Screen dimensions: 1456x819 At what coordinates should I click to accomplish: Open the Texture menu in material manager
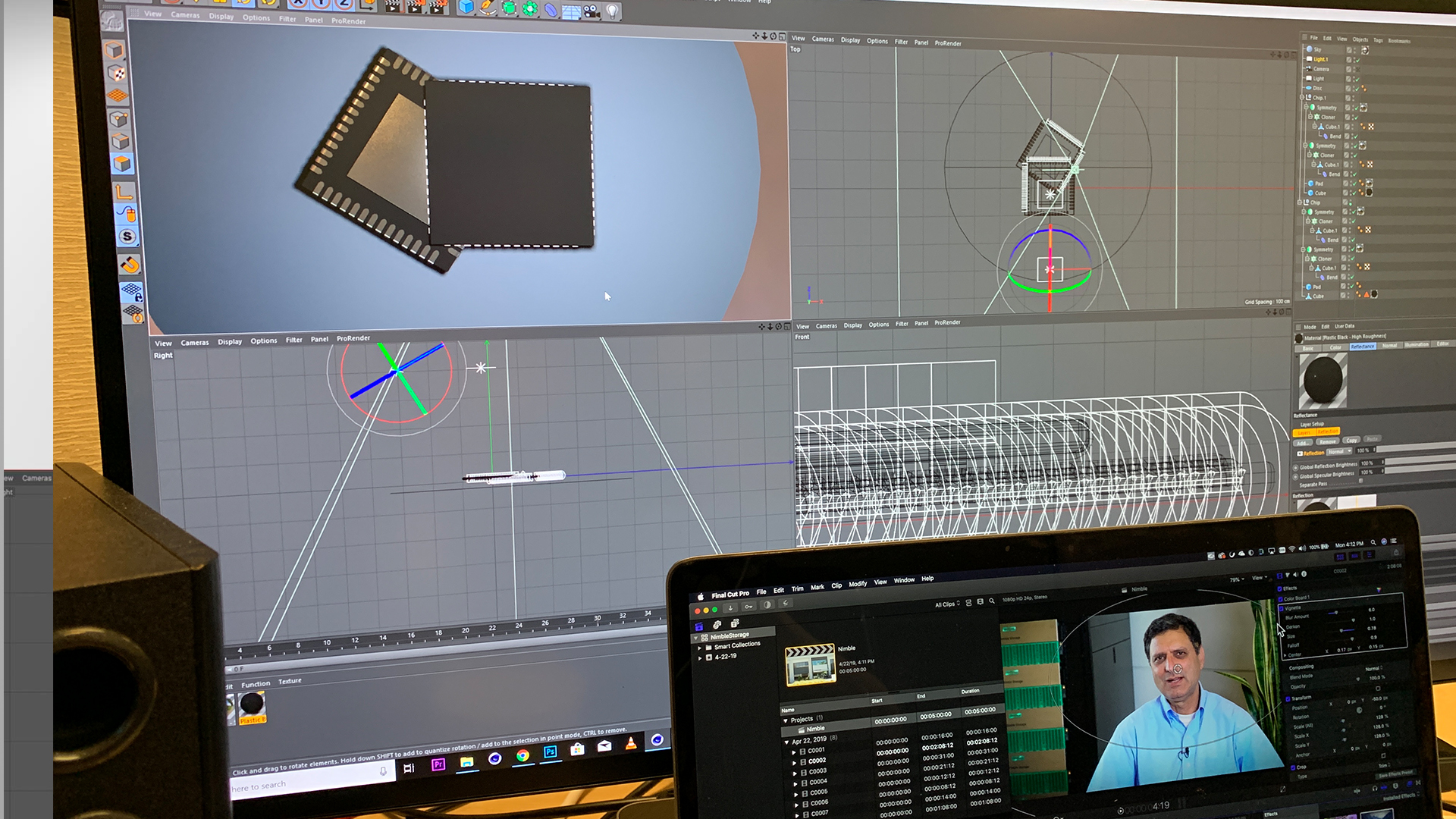tap(290, 681)
